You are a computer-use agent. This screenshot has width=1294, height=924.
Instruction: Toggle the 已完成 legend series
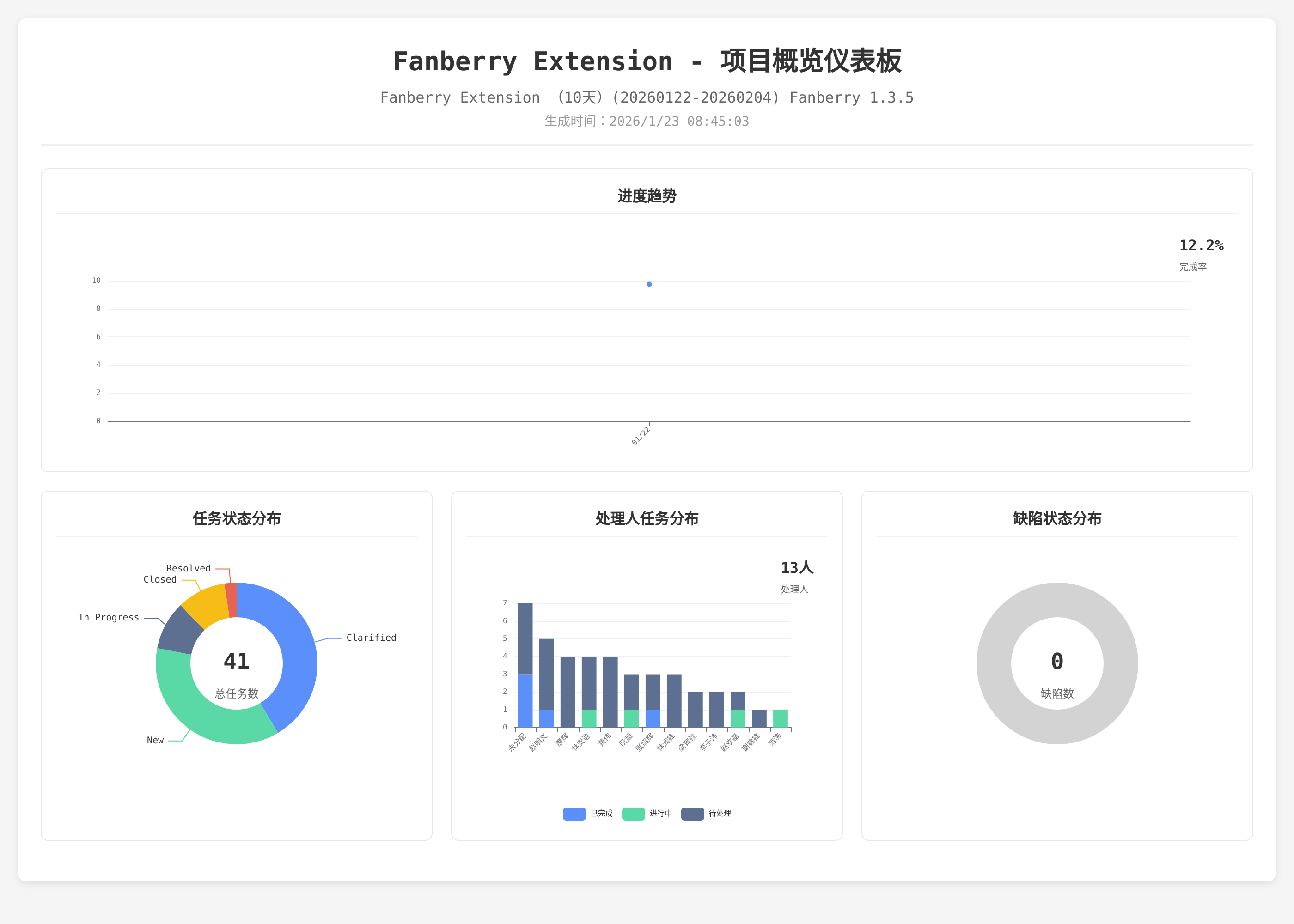click(587, 814)
